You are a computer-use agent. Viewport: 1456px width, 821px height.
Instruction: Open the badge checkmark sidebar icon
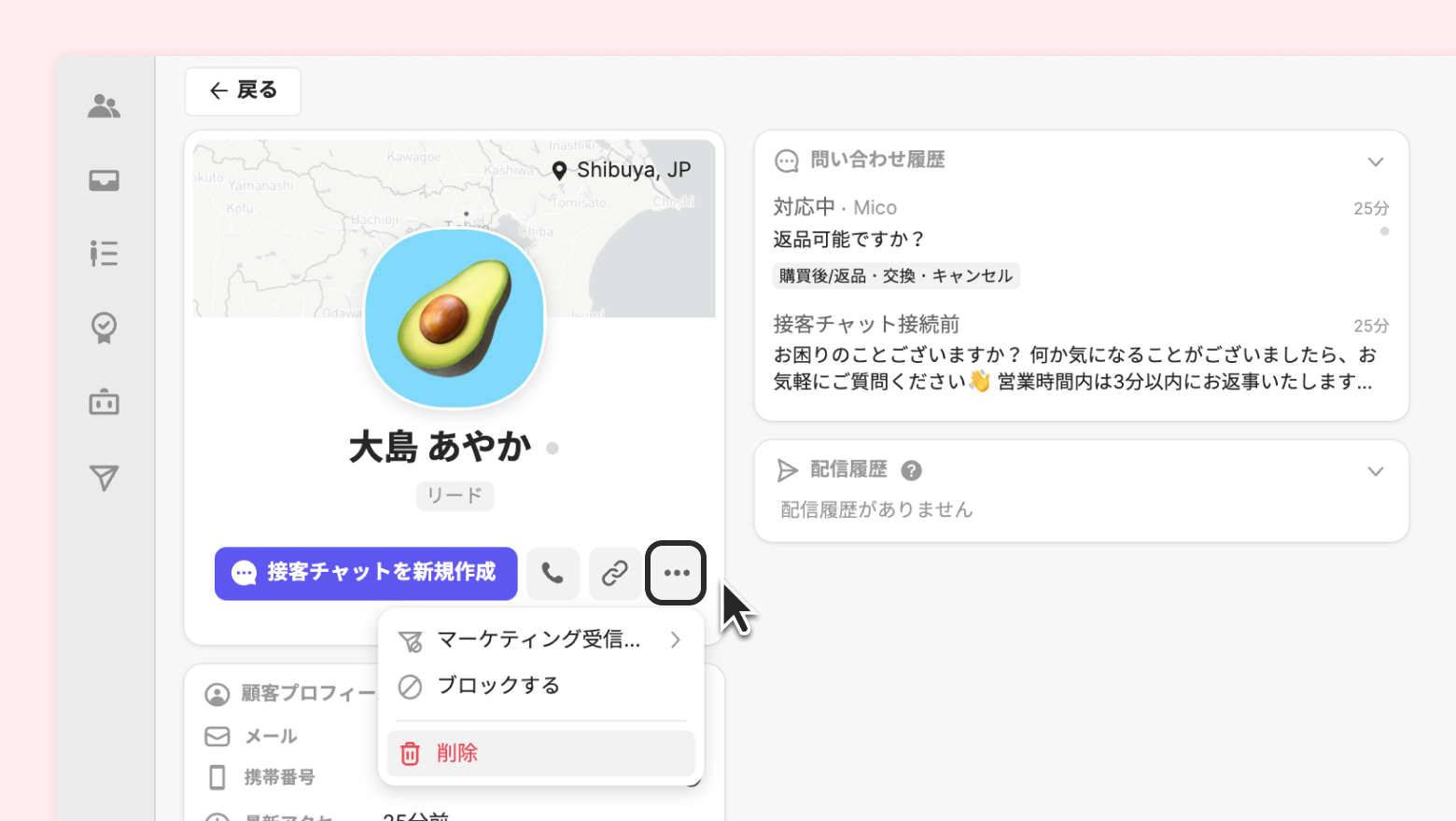tap(104, 327)
